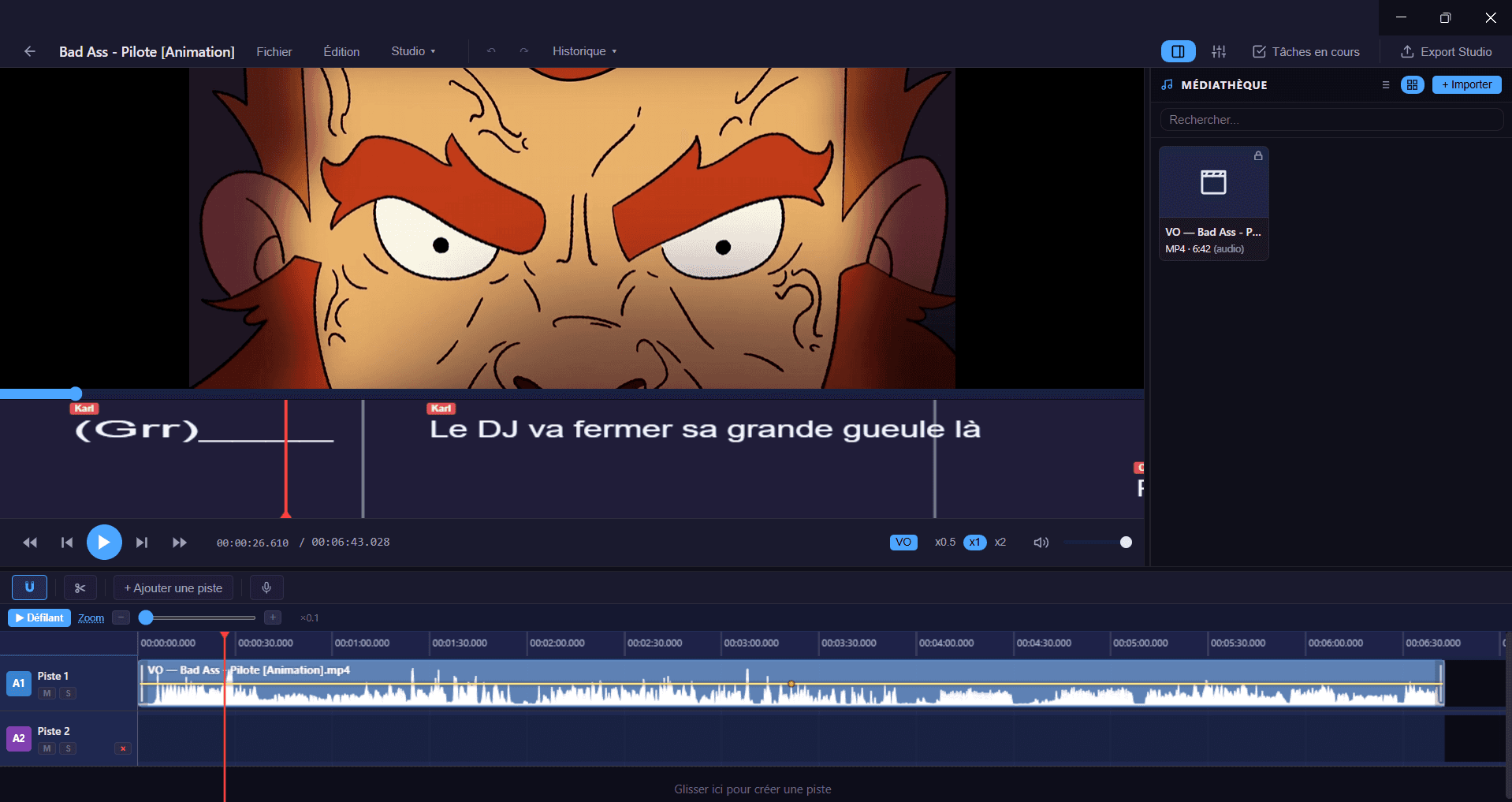Jump to previous marker
The image size is (1512, 802).
67,543
